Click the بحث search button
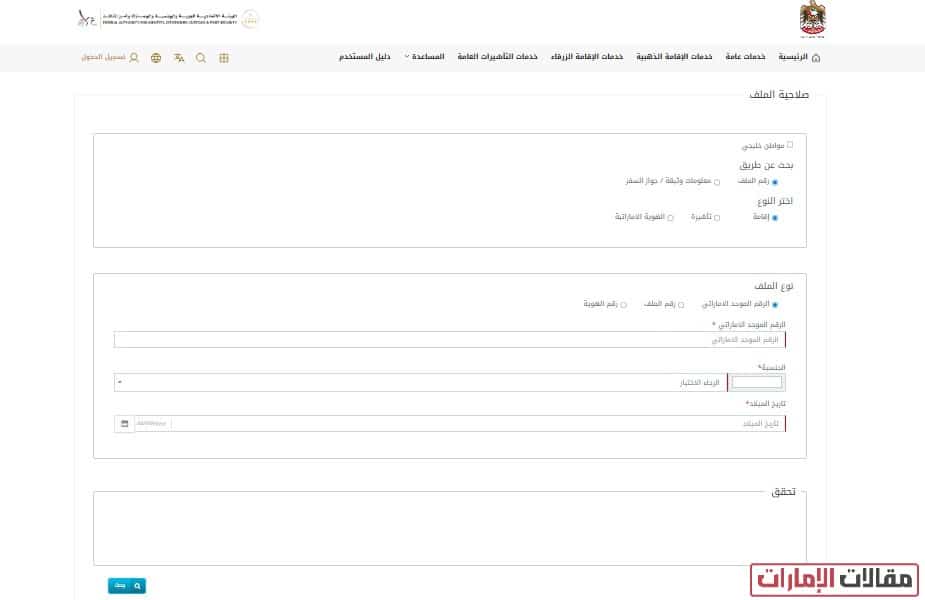The width and height of the screenshot is (925, 600). 126,585
